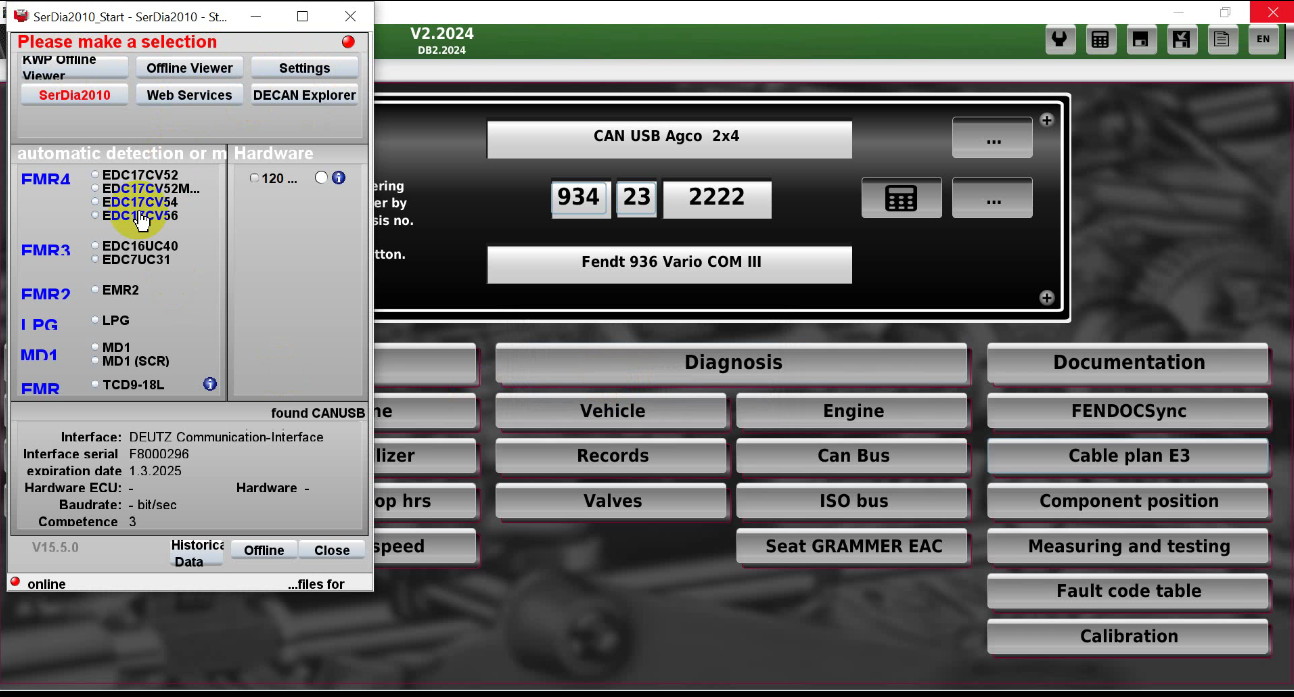Image resolution: width=1294 pixels, height=697 pixels.
Task: Open Measuring and testing
Action: coord(1128,546)
